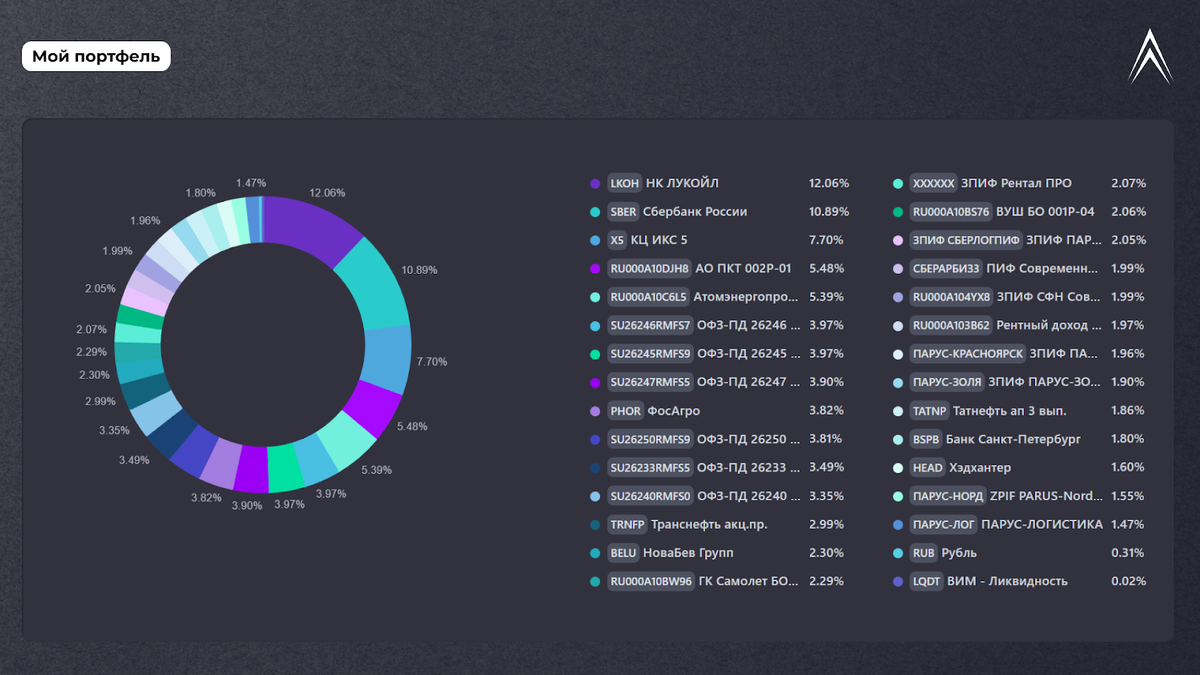Click the 'ЗПИФ СБЕРЛОГПИФ' ticker badge
Image resolution: width=1200 pixels, height=675 pixels.
(966, 240)
